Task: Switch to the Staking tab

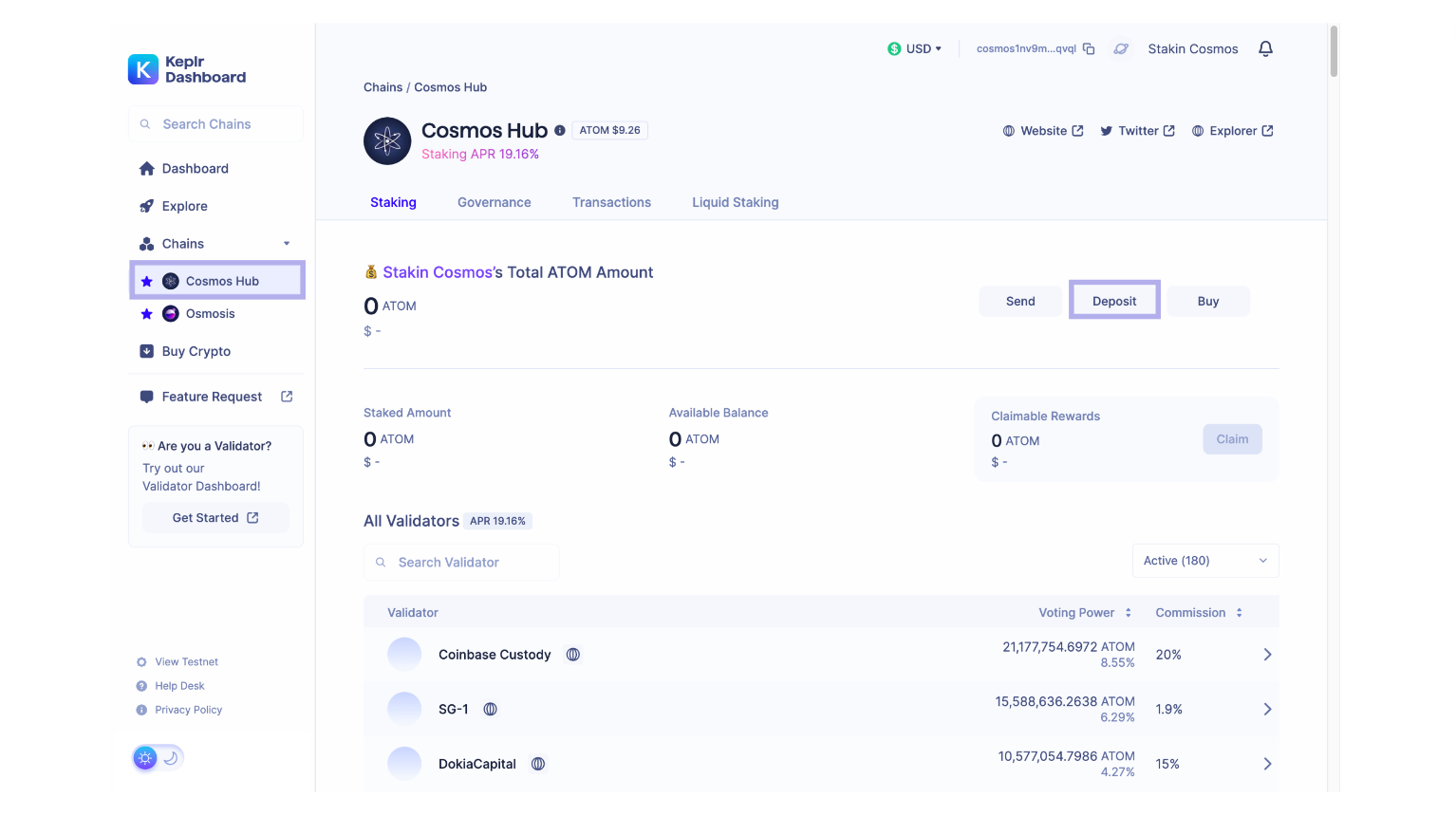Action: (393, 202)
